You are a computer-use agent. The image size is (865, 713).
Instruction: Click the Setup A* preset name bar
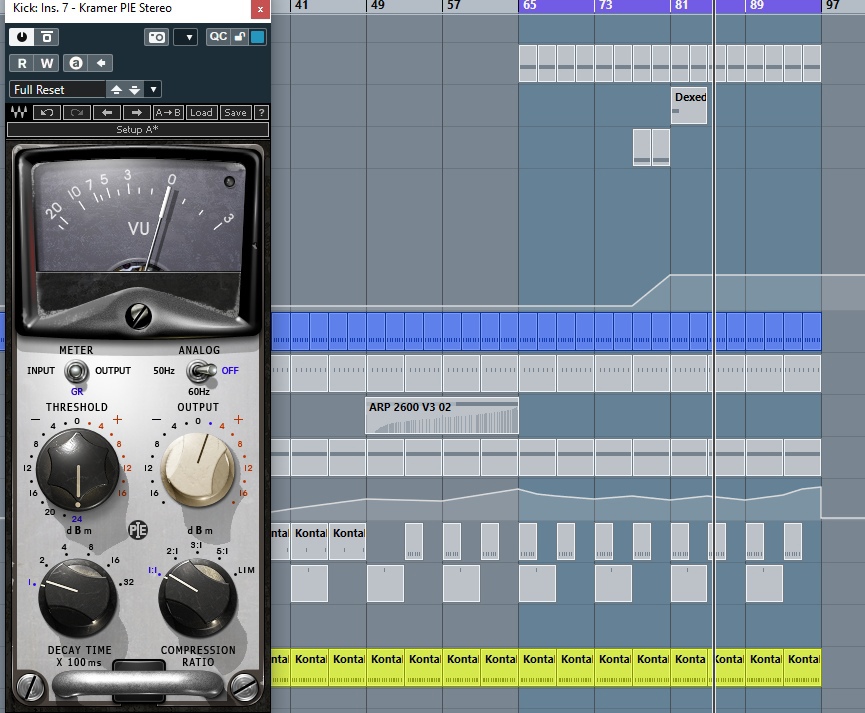click(138, 130)
